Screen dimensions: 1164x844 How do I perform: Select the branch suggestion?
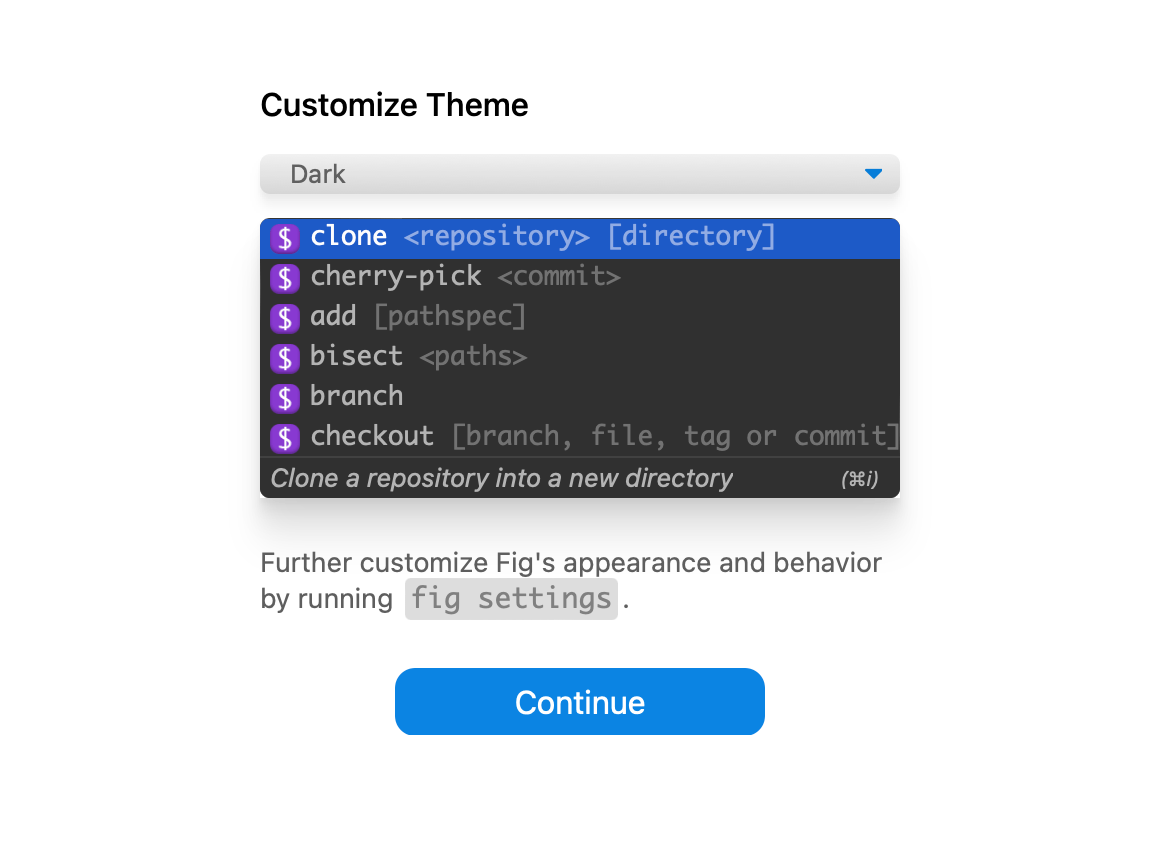click(580, 399)
